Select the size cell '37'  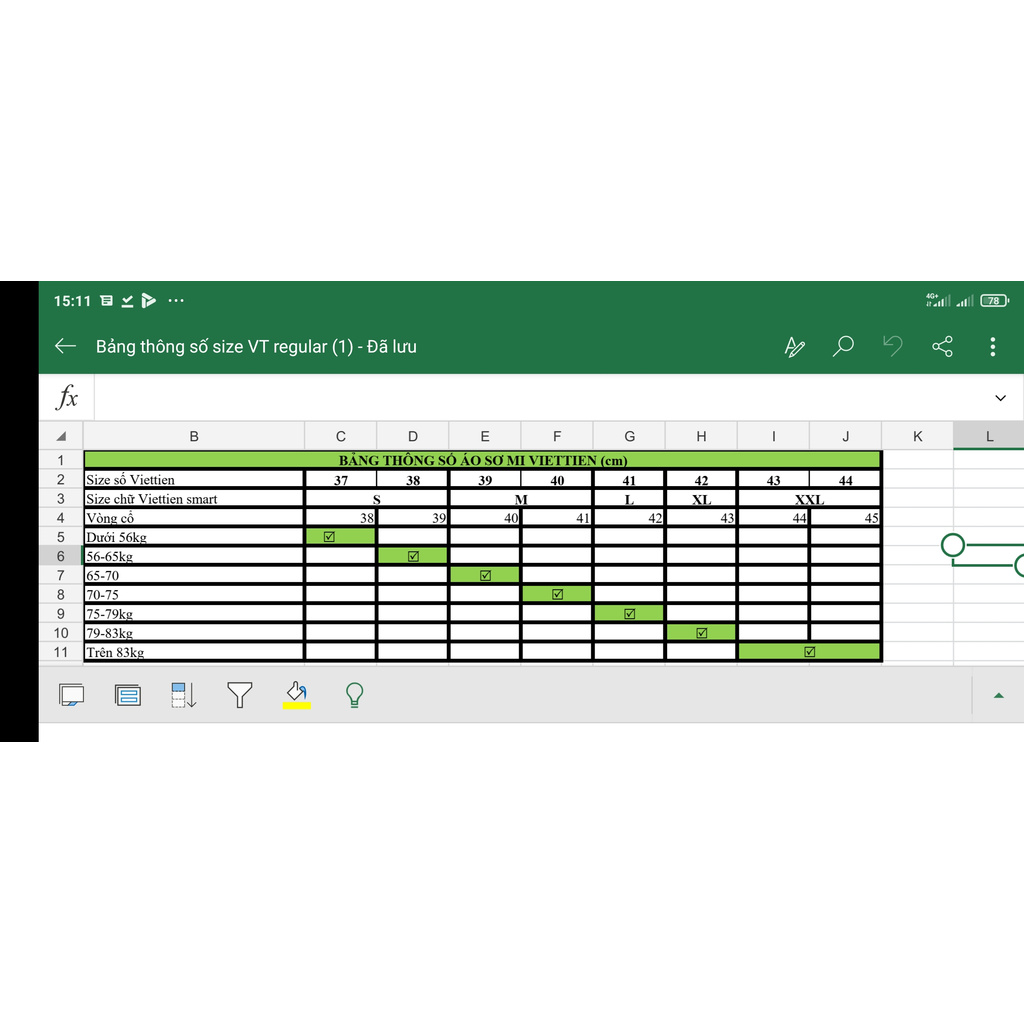click(x=341, y=479)
